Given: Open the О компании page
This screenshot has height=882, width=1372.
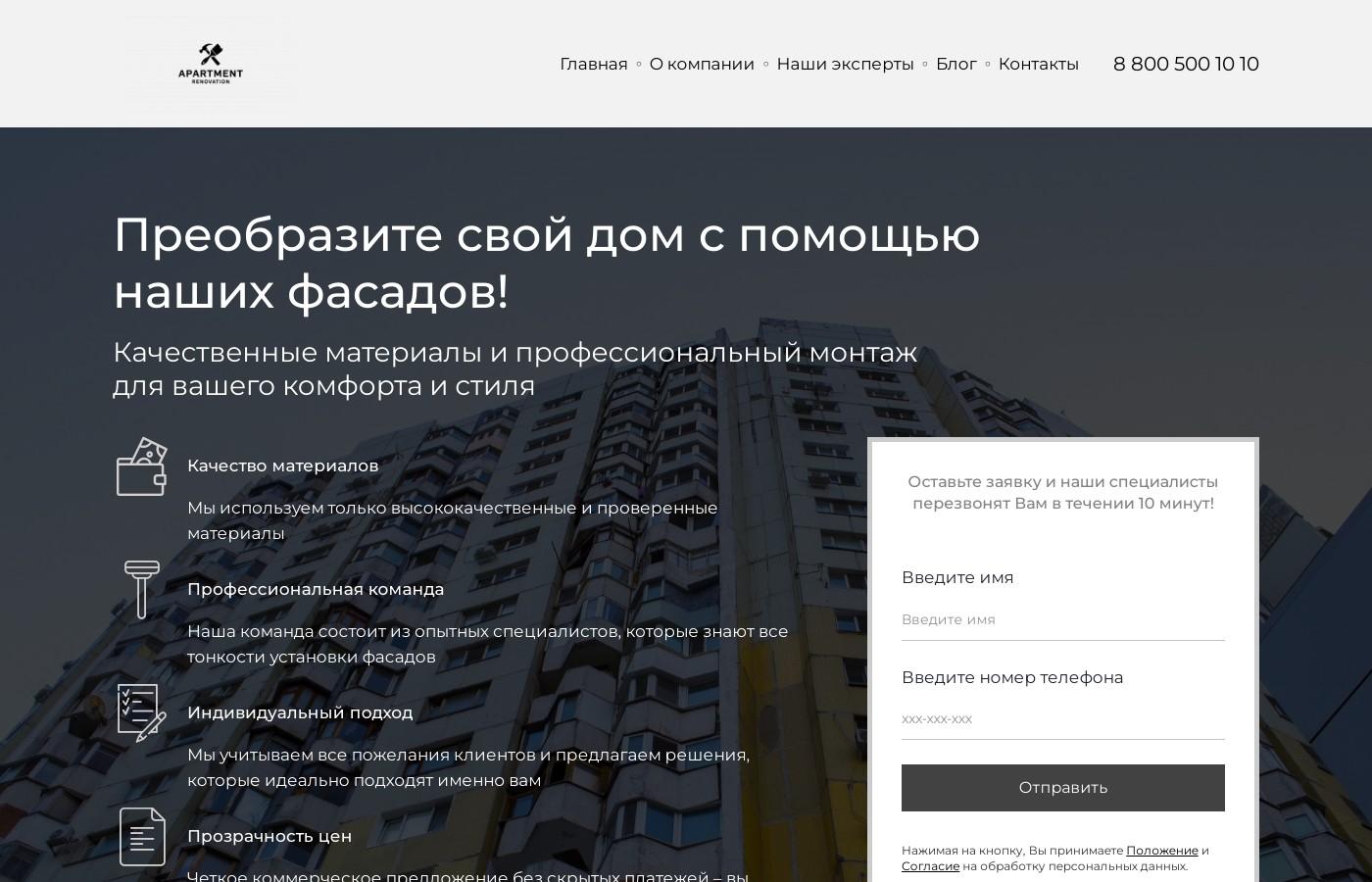Looking at the screenshot, I should pyautogui.click(x=702, y=64).
